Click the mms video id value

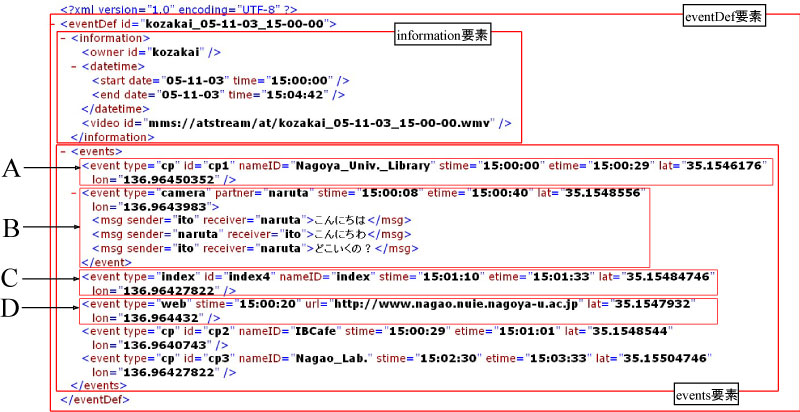pos(329,123)
